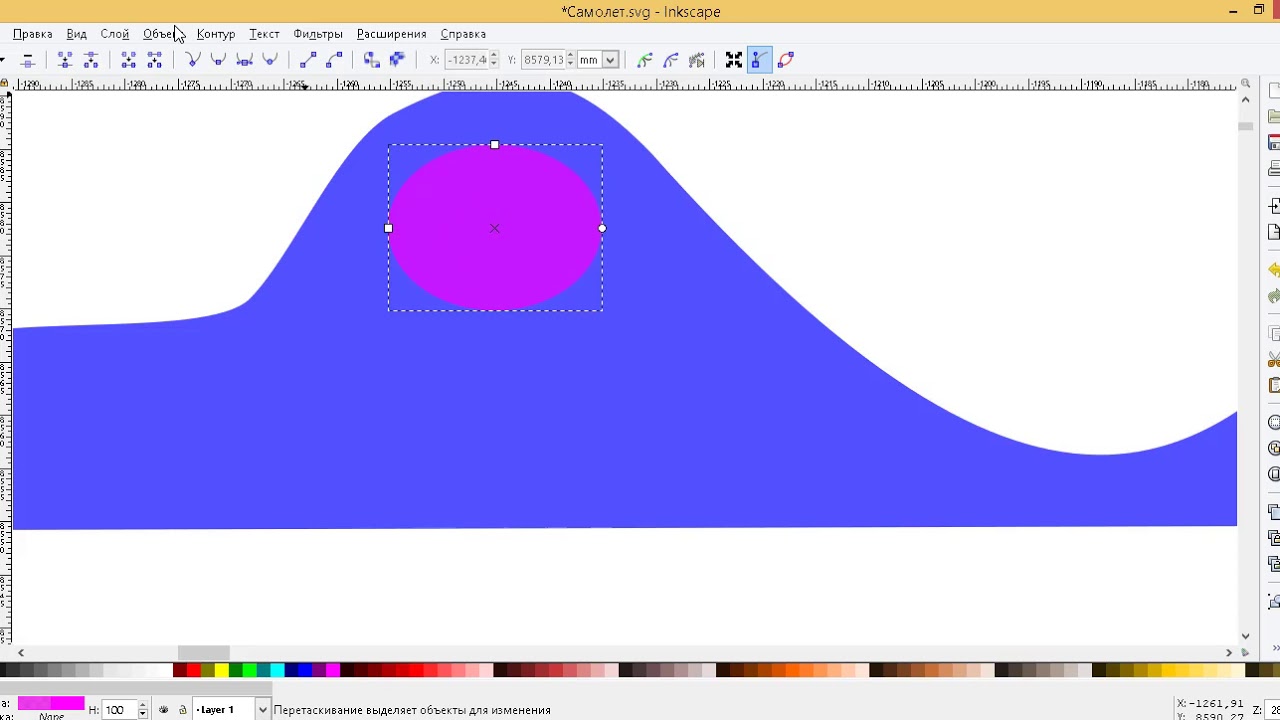
Task: Click the opacity H input field
Action: (119, 710)
